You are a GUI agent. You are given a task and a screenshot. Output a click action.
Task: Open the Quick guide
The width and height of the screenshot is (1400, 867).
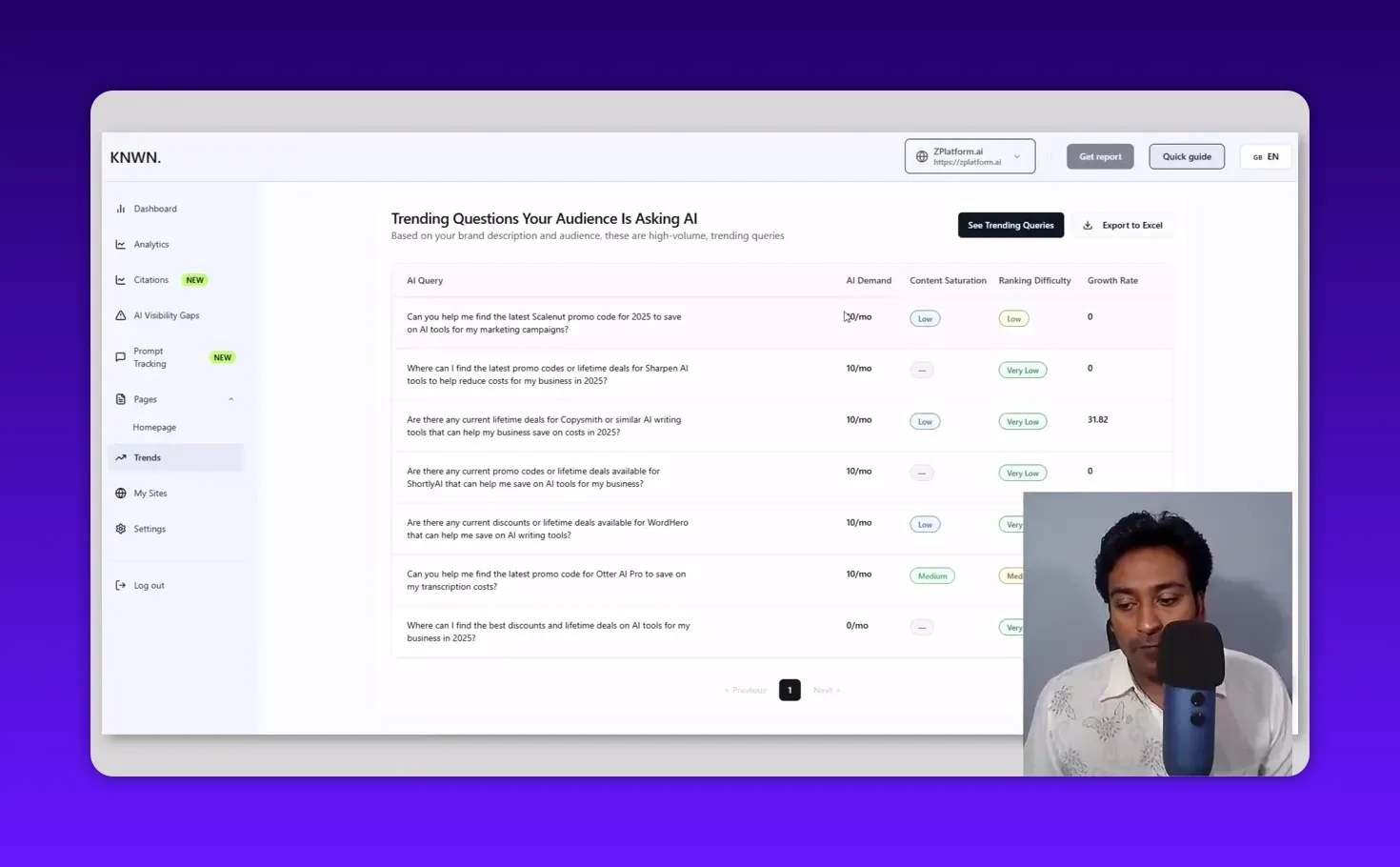[1187, 155]
